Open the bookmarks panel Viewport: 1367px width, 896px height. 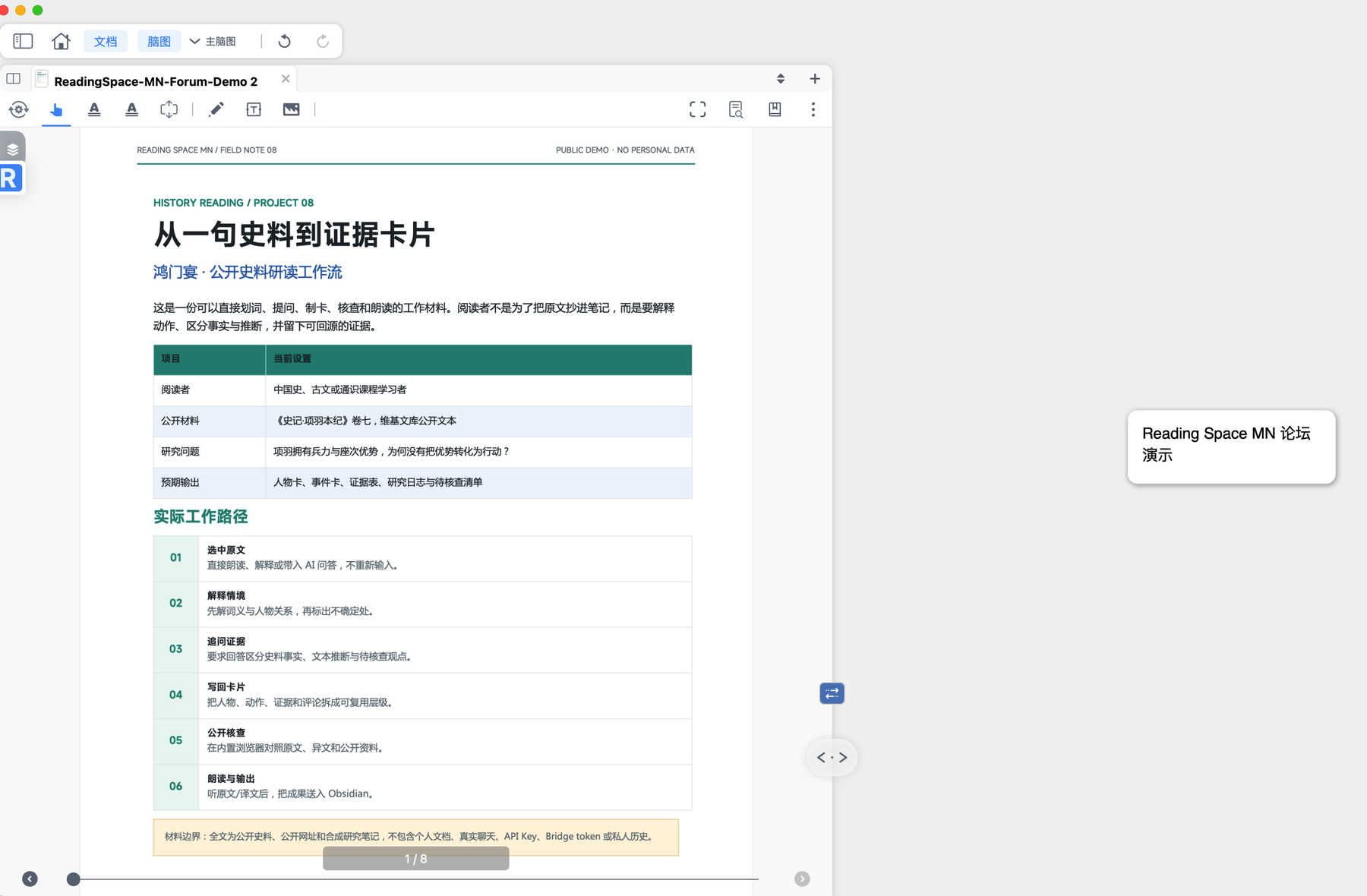775,110
